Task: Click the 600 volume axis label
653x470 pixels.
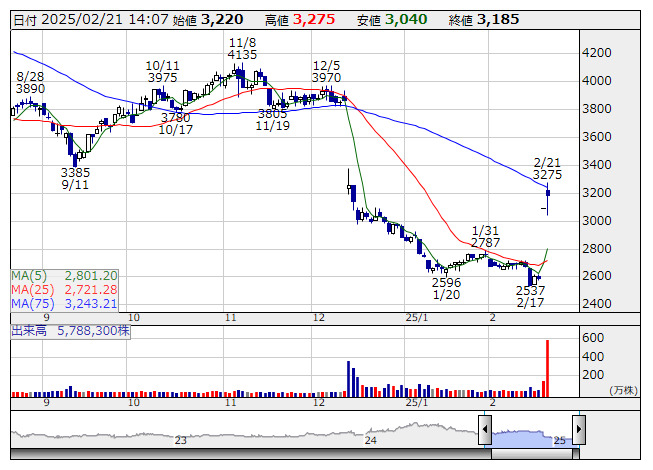Action: click(x=593, y=338)
